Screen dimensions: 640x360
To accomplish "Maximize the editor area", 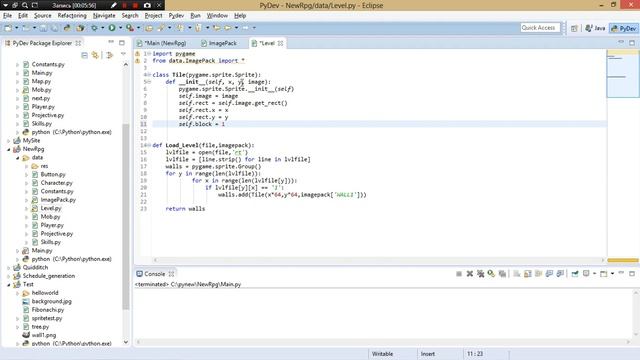I will point(632,42).
